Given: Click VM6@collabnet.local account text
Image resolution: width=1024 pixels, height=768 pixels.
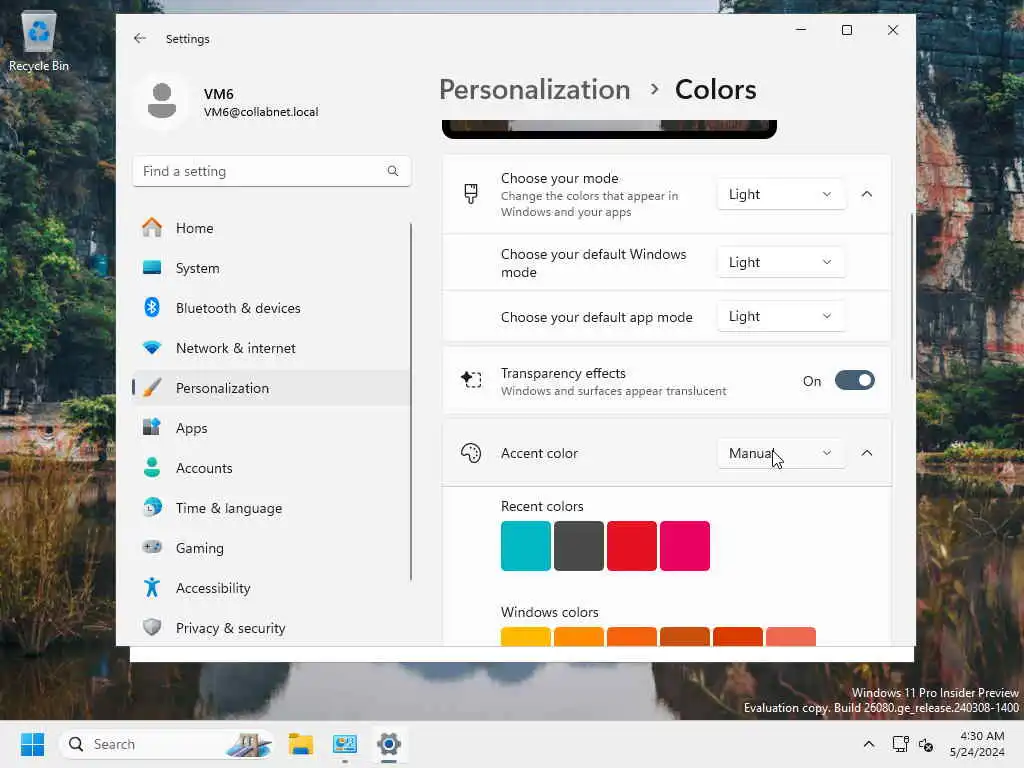Looking at the screenshot, I should pos(261,112).
